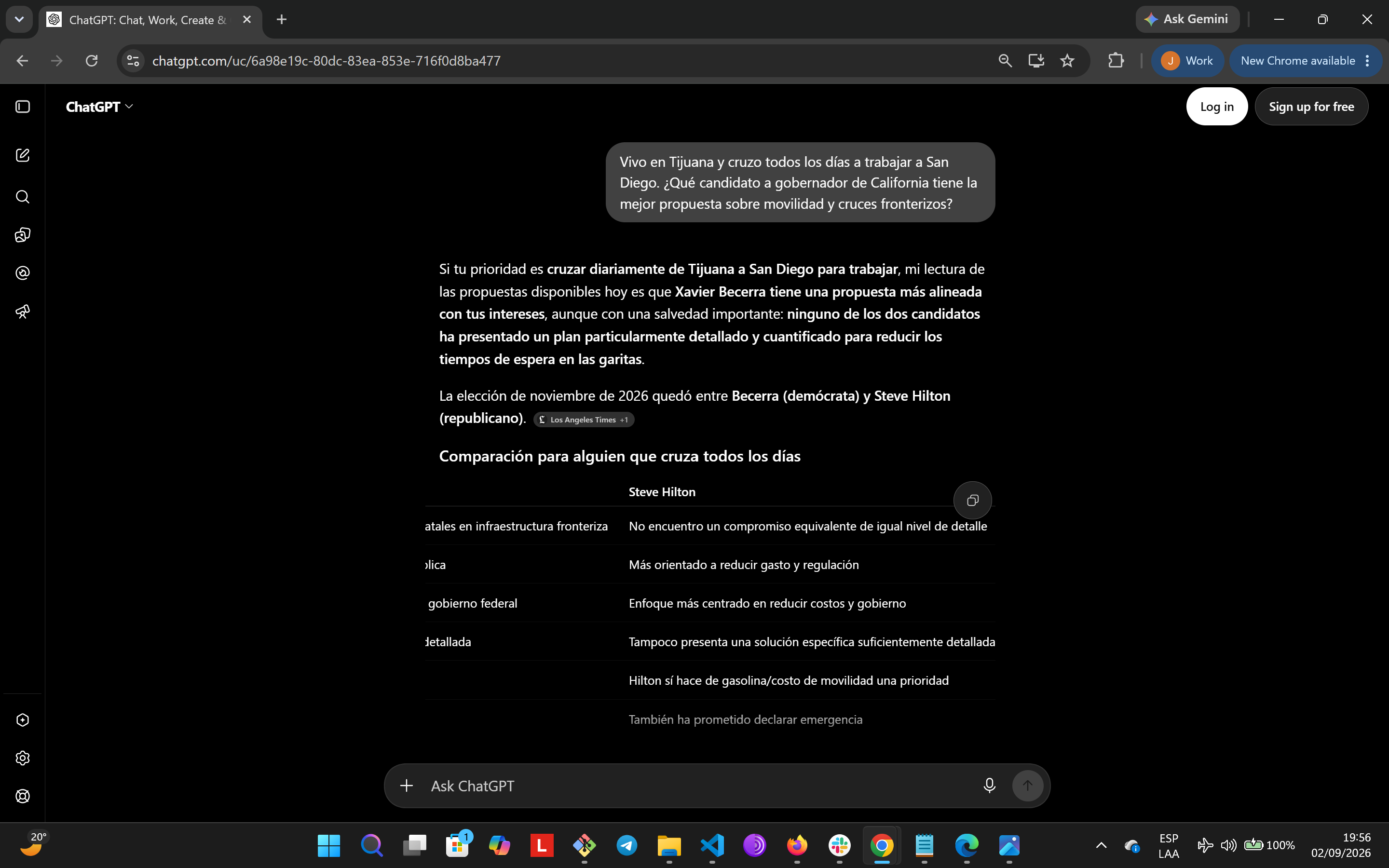Open battery status showing 100%

click(x=1269, y=845)
